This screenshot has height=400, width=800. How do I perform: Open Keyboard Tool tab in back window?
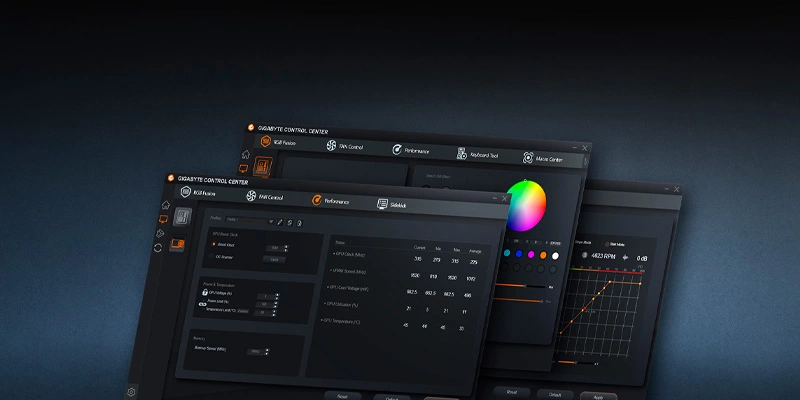click(x=477, y=155)
